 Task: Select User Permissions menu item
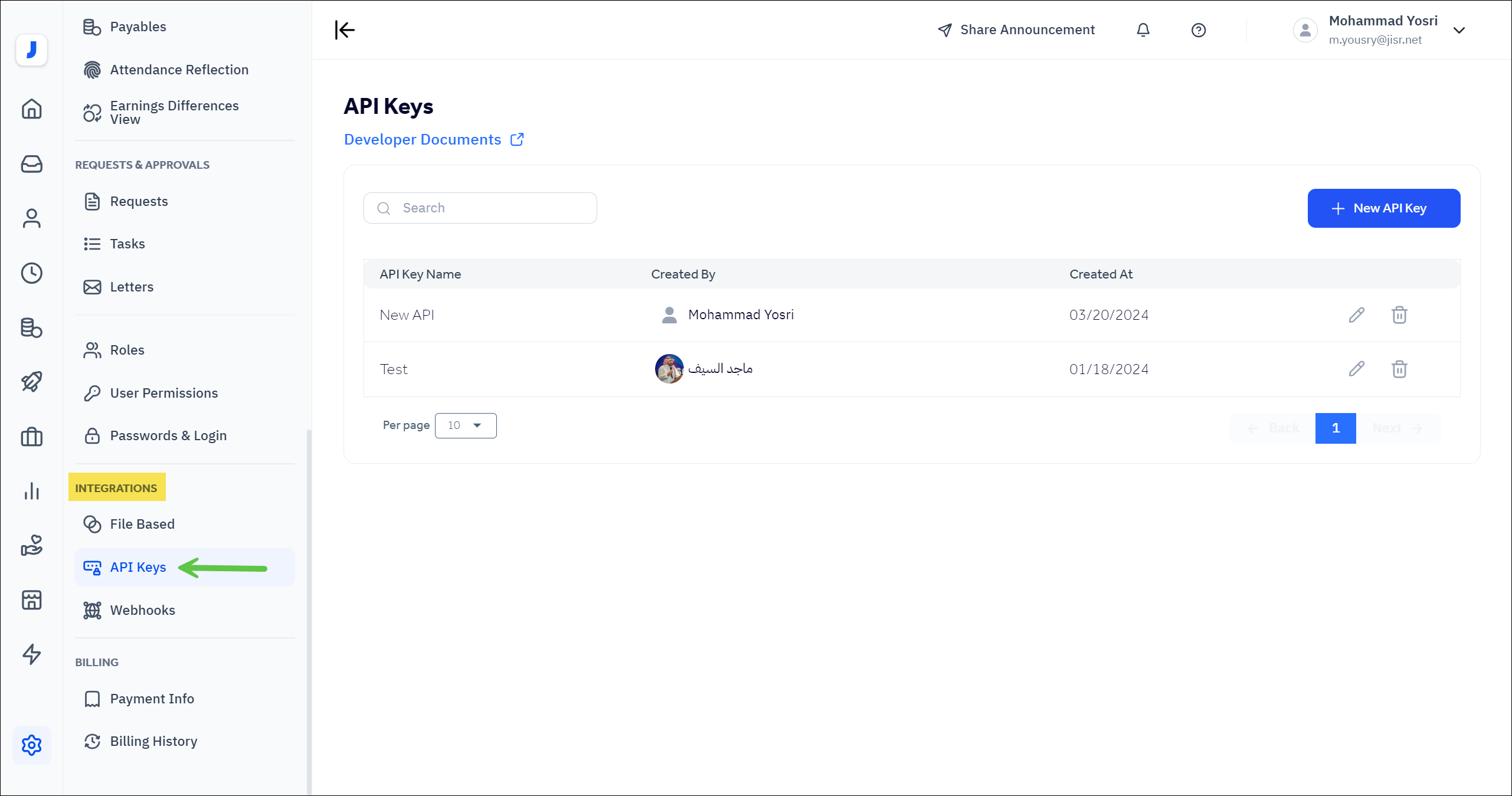163,393
